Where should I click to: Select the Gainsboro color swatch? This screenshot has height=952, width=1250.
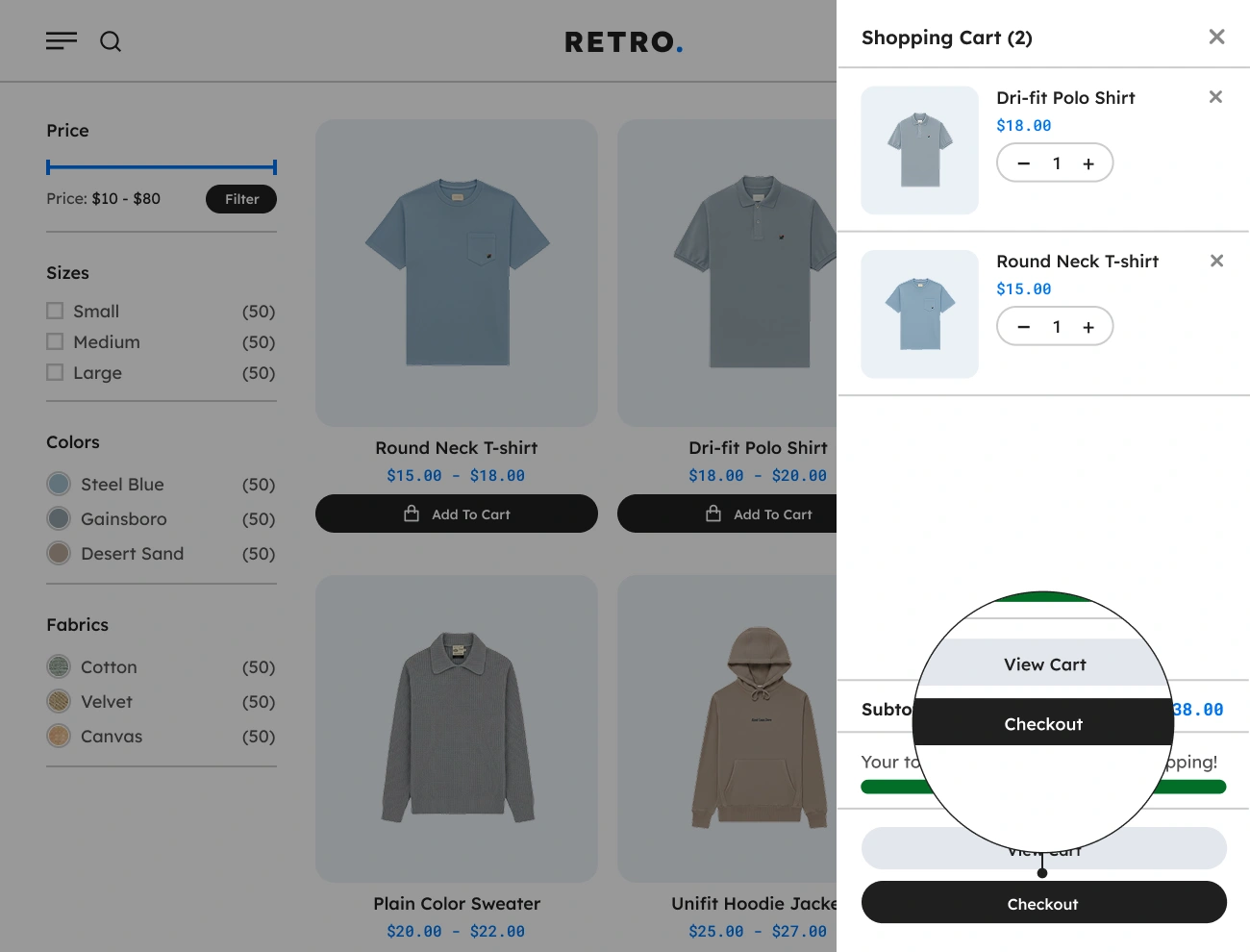click(x=59, y=518)
